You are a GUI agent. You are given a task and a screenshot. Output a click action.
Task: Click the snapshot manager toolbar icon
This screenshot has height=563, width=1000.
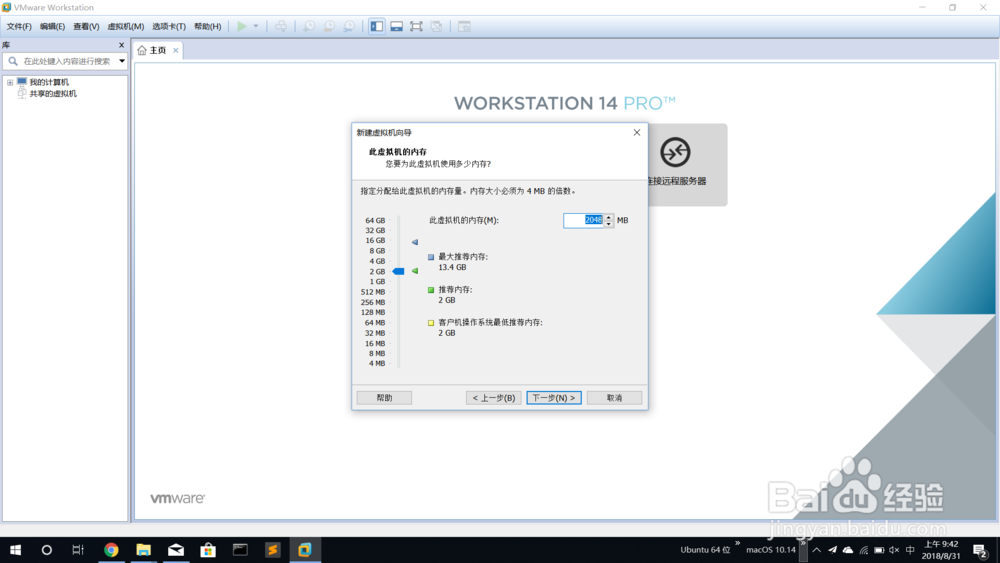click(x=349, y=26)
